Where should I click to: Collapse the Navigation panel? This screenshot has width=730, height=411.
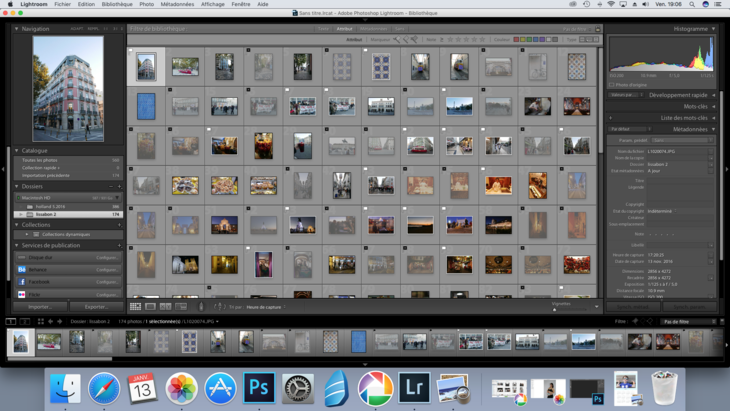[17, 29]
